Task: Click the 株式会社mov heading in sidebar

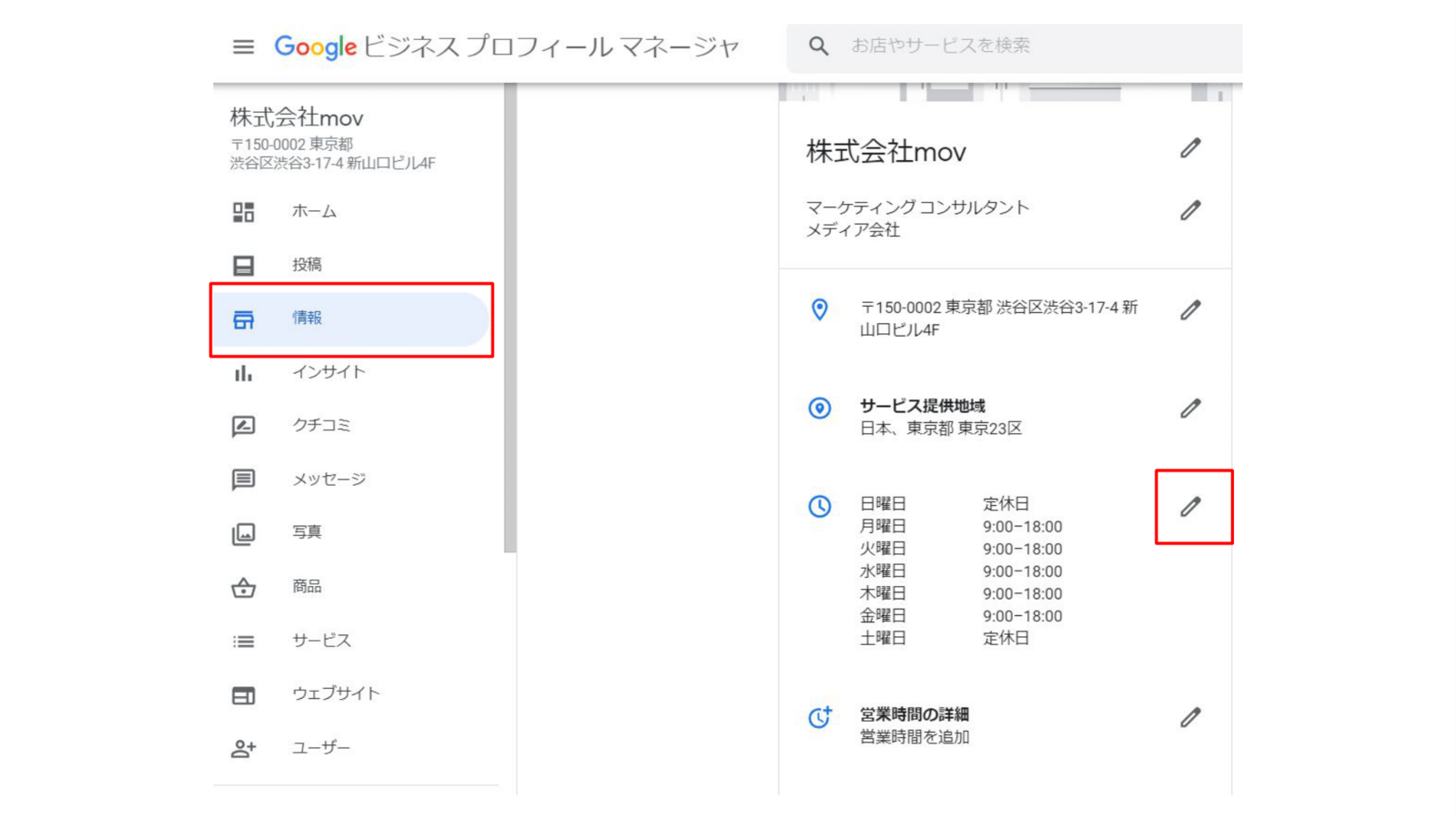Action: (297, 118)
